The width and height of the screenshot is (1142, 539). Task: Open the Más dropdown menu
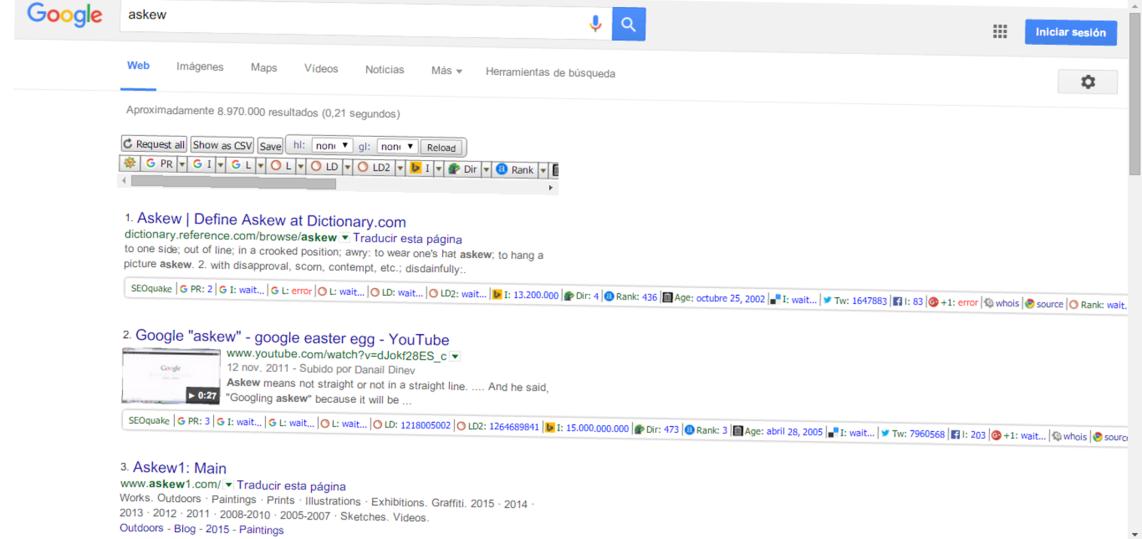click(x=446, y=71)
